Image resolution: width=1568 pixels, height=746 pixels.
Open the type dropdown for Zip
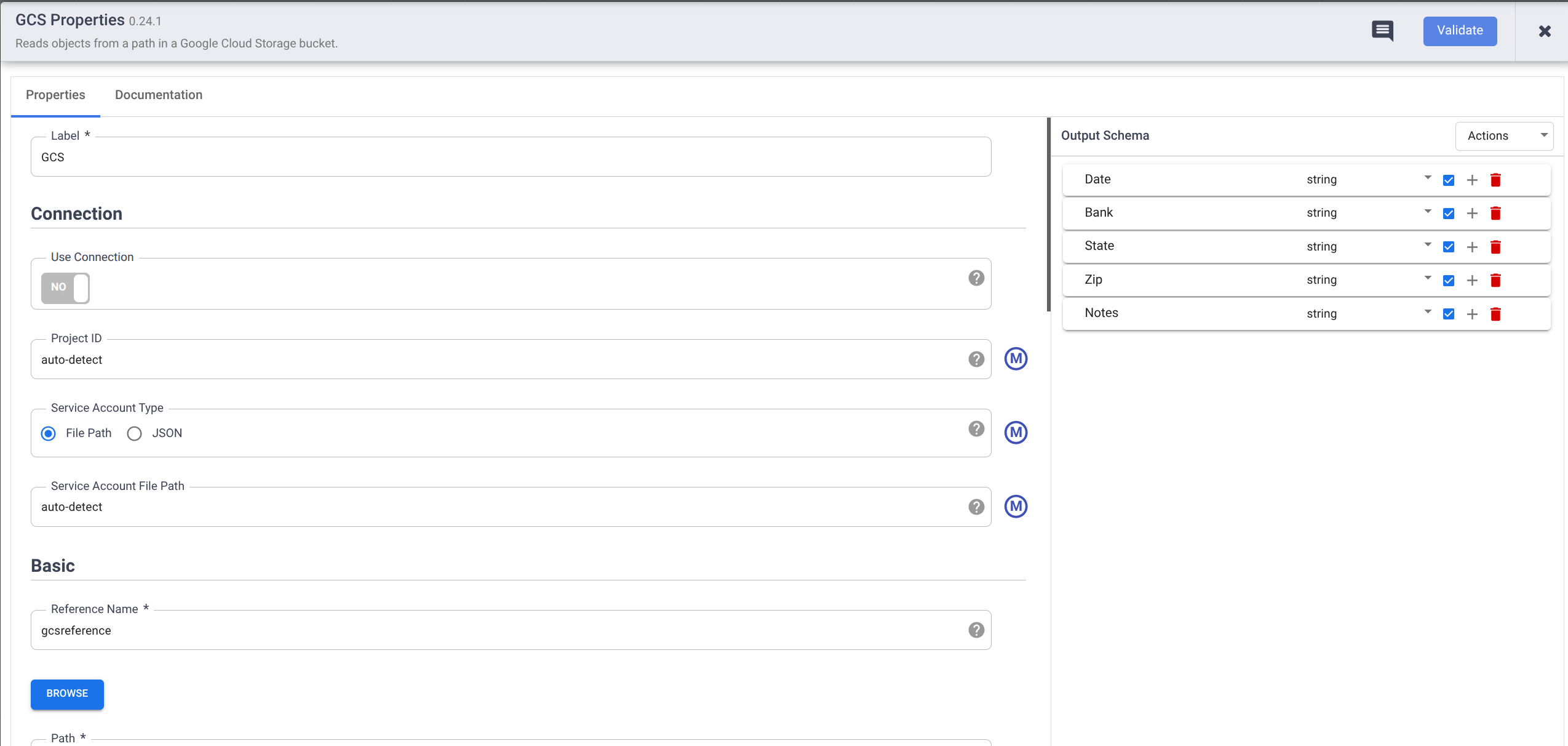pos(1427,279)
